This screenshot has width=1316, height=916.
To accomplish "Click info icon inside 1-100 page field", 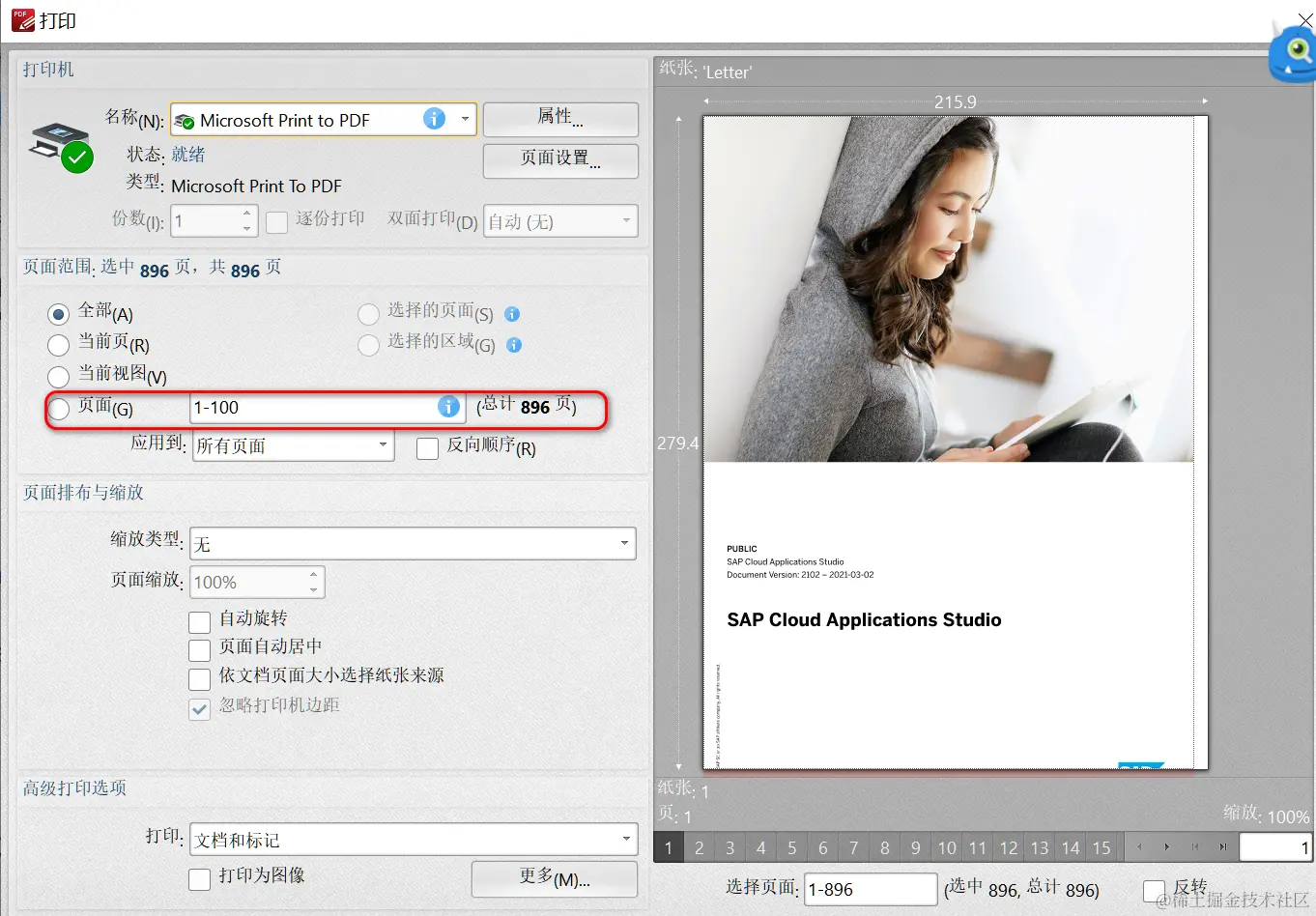I will click(448, 407).
